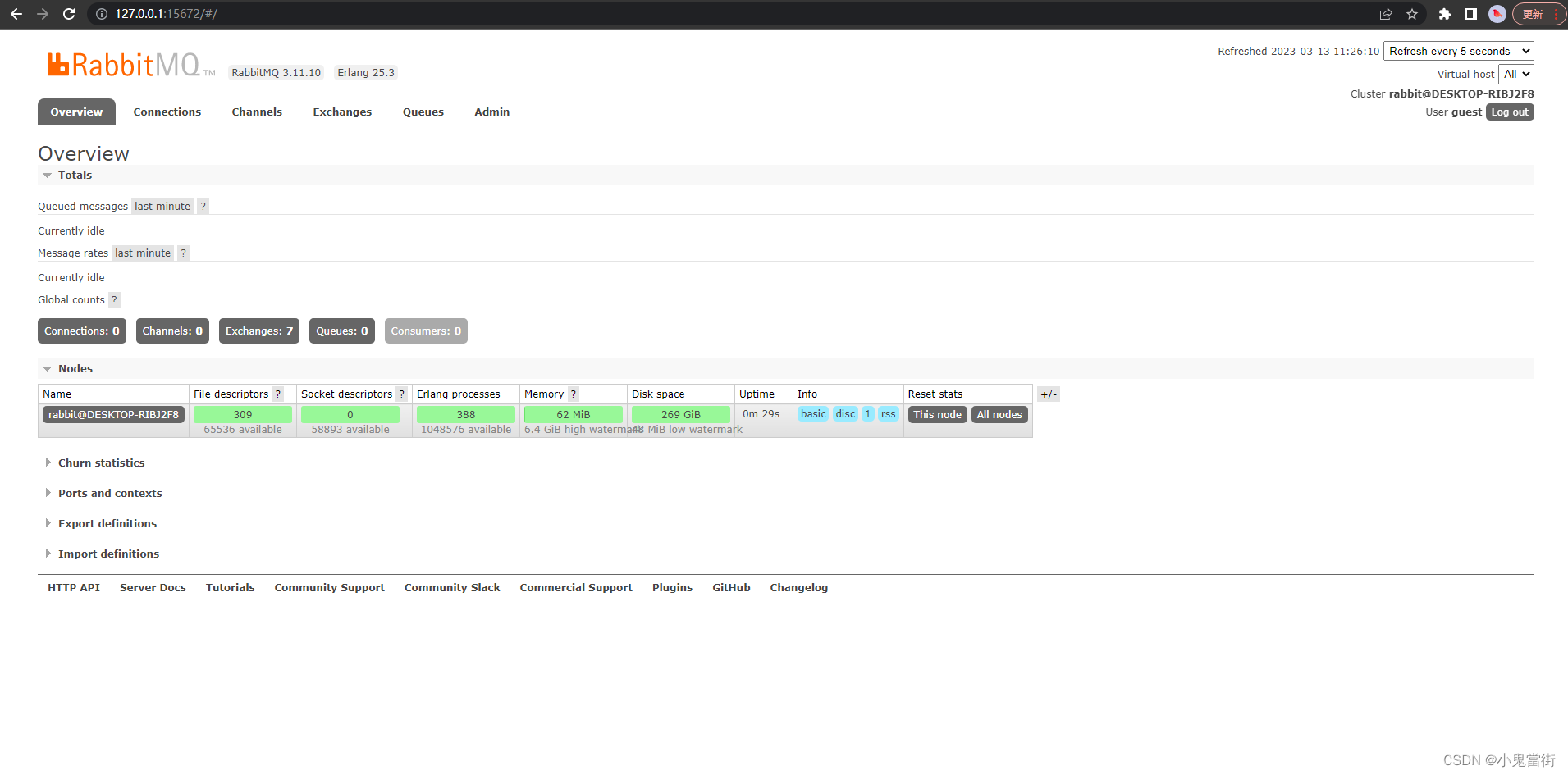Image resolution: width=1568 pixels, height=775 pixels.
Task: Open help for Memory column
Action: (x=573, y=394)
